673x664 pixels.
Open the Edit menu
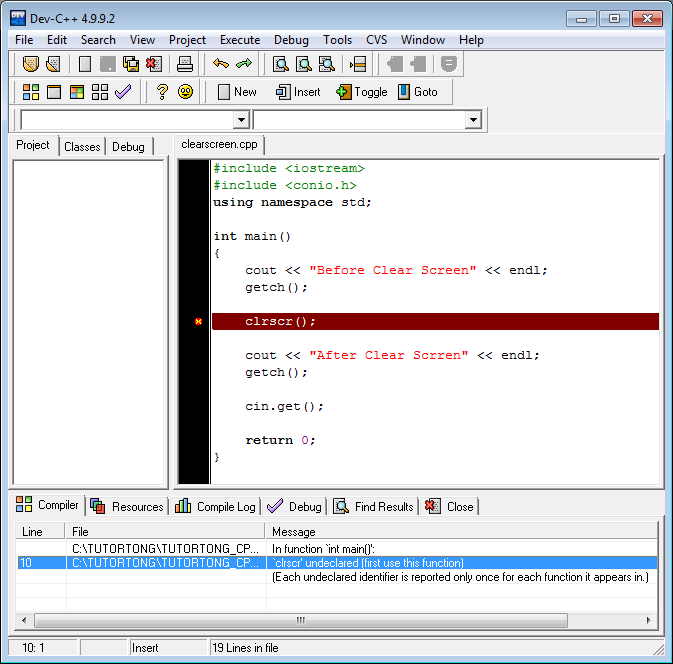click(x=57, y=40)
